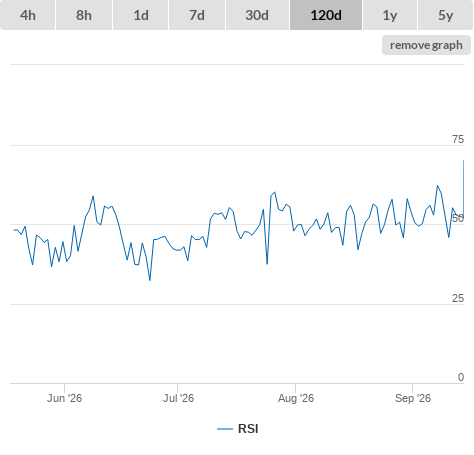This screenshot has height=455, width=474.
Task: Select the 4h time range tab
Action: pos(28,15)
